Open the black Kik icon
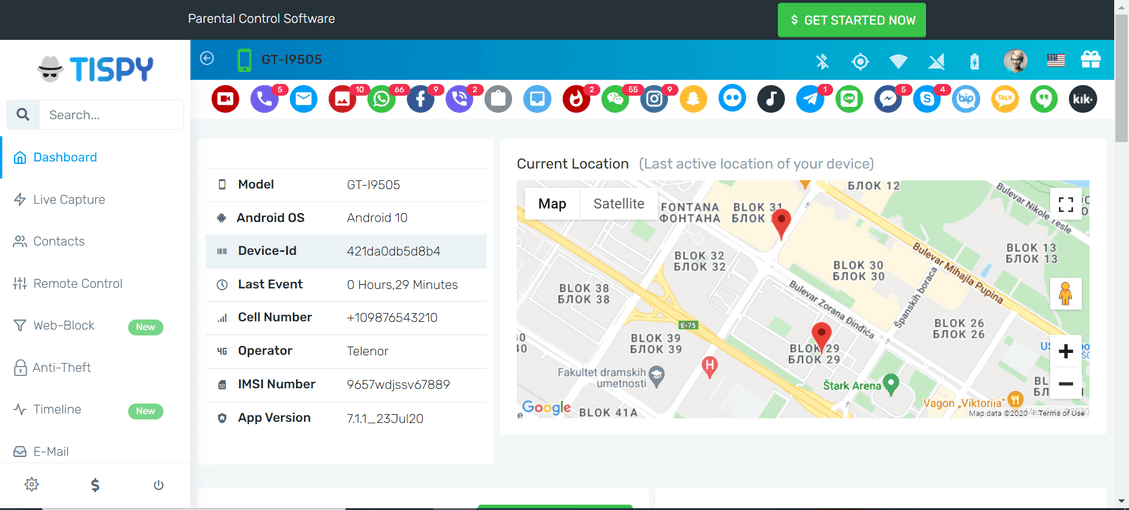The width and height of the screenshot is (1129, 510). (x=1082, y=99)
